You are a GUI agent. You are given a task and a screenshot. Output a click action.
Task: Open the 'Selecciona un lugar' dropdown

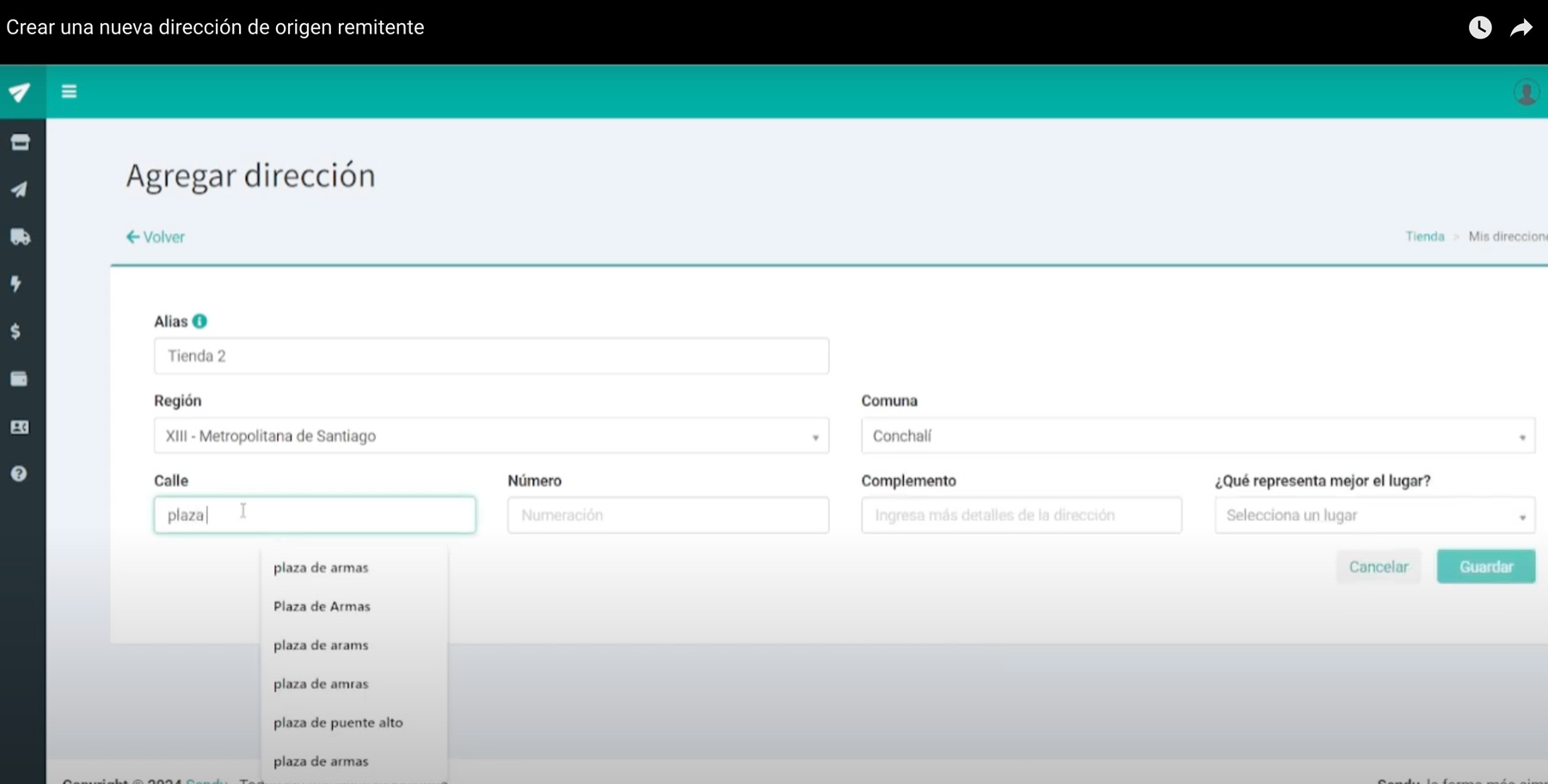pyautogui.click(x=1374, y=516)
